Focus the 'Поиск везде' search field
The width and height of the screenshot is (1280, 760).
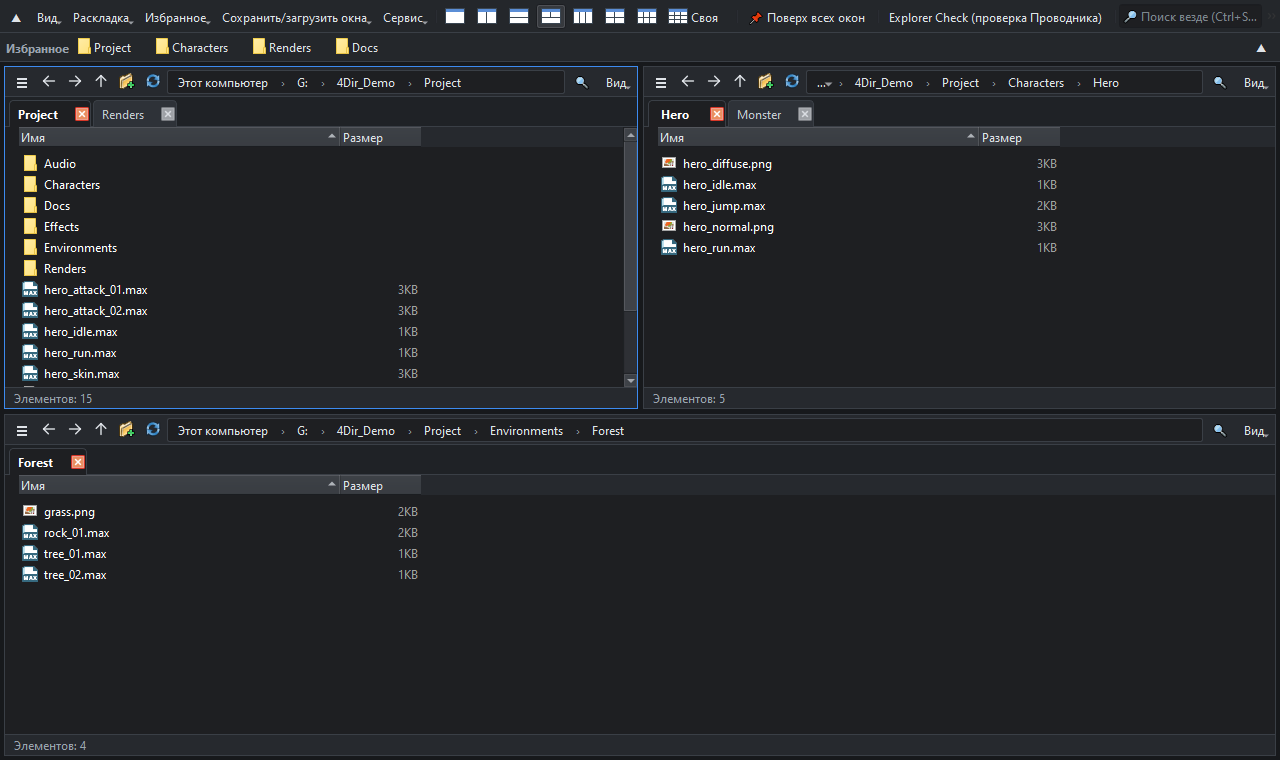click(1190, 17)
